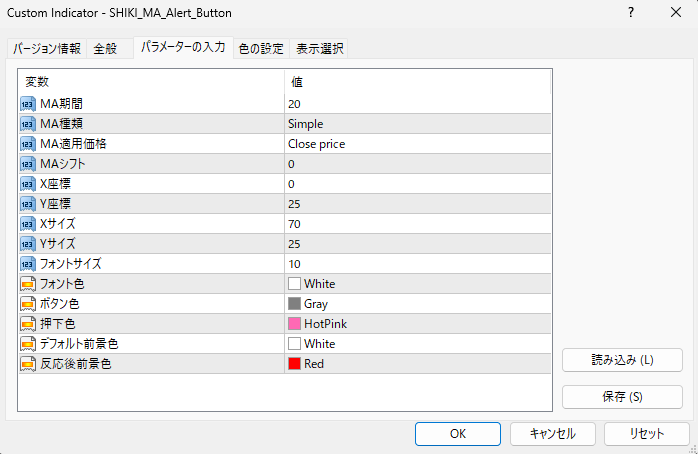Click the Red swatch for 反応後前景色

pos(294,364)
